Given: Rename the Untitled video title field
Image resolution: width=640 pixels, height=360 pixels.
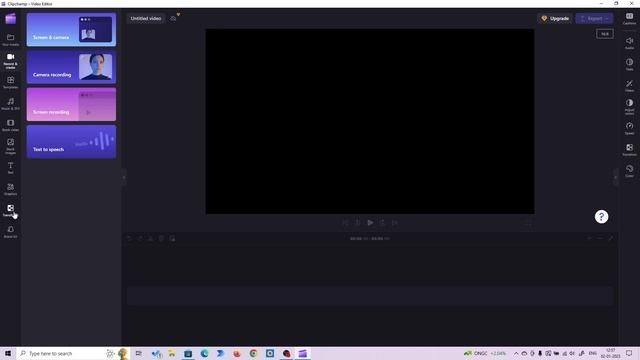Looking at the screenshot, I should pyautogui.click(x=146, y=18).
